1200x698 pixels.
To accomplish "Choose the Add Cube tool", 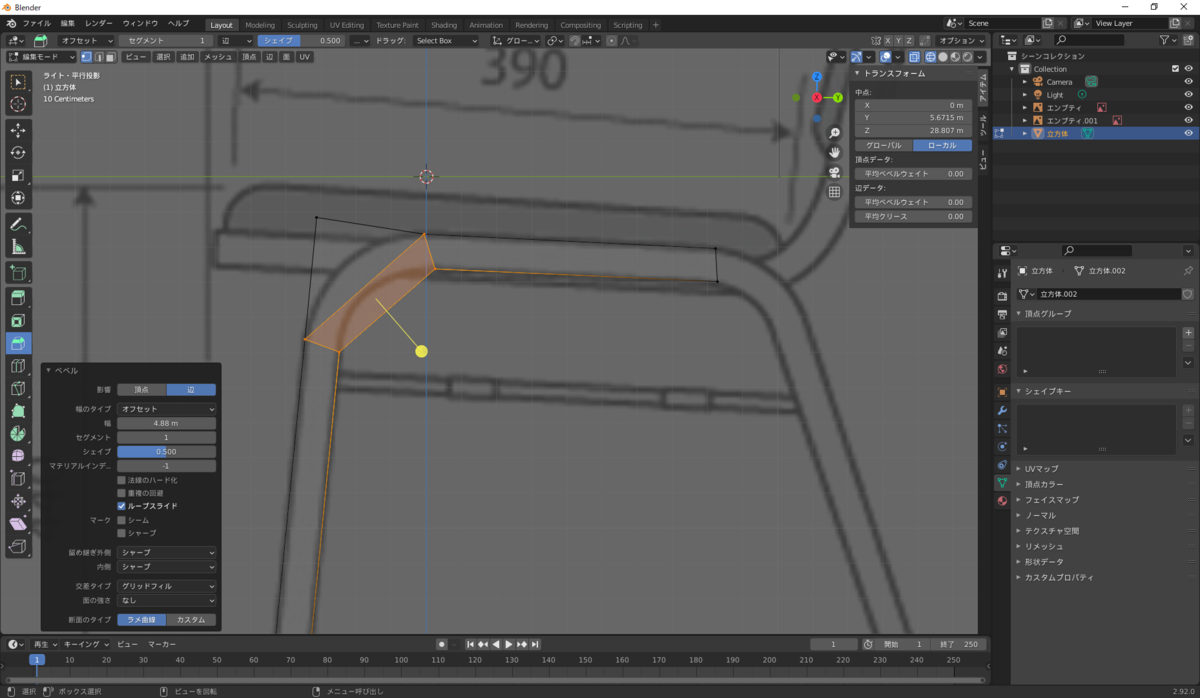I will pos(18,273).
